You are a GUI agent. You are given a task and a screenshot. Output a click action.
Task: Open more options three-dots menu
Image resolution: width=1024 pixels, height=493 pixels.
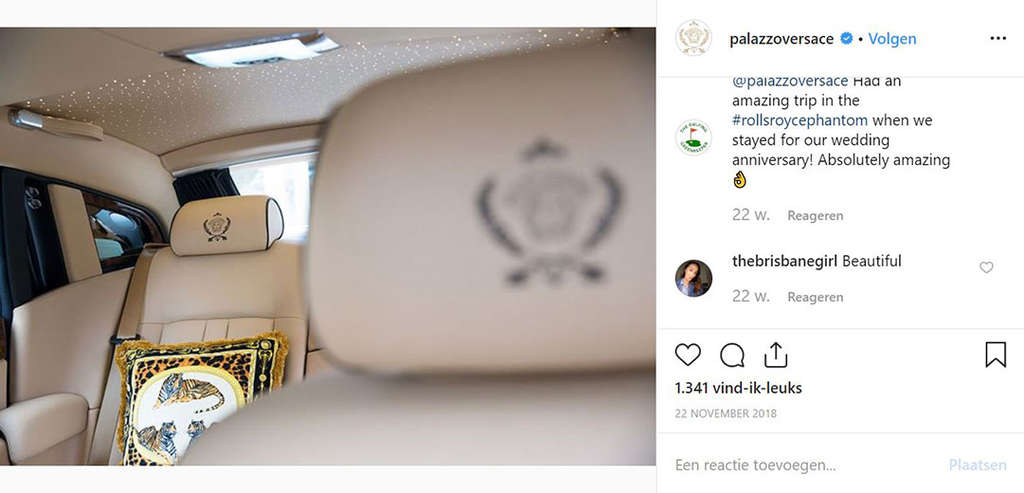[x=998, y=39]
